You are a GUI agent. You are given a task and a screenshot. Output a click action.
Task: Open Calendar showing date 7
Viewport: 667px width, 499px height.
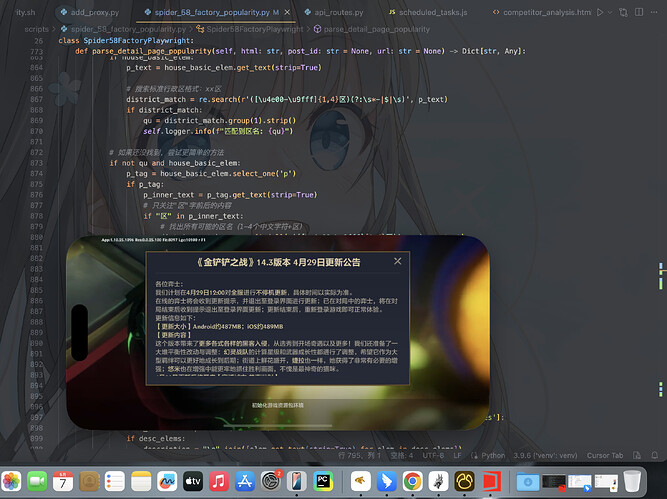click(63, 481)
